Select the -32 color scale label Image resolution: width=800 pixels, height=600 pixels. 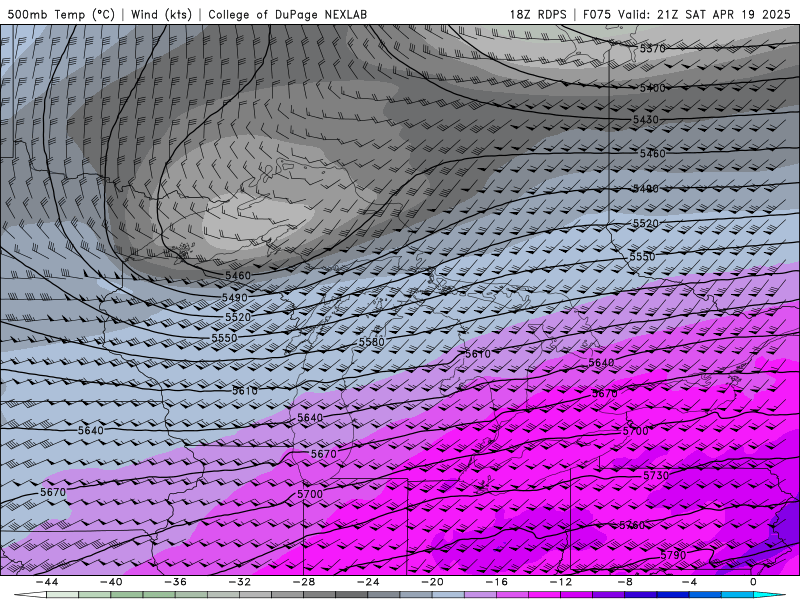(x=239, y=582)
